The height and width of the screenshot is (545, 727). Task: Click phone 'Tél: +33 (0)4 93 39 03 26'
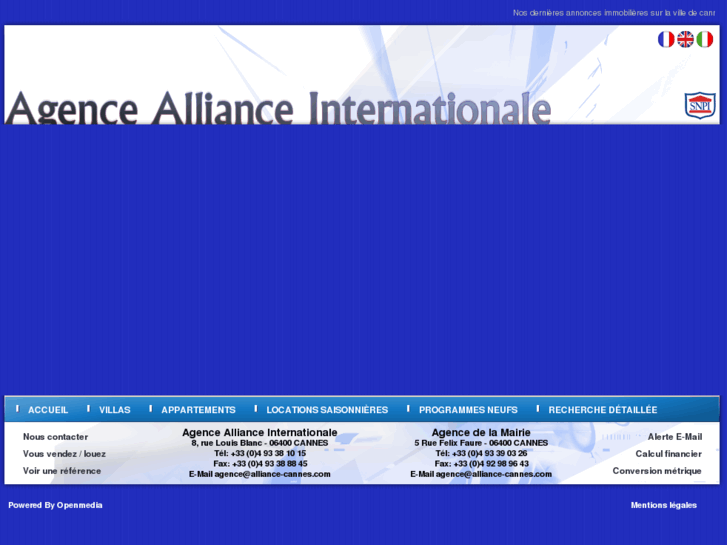[x=481, y=453]
